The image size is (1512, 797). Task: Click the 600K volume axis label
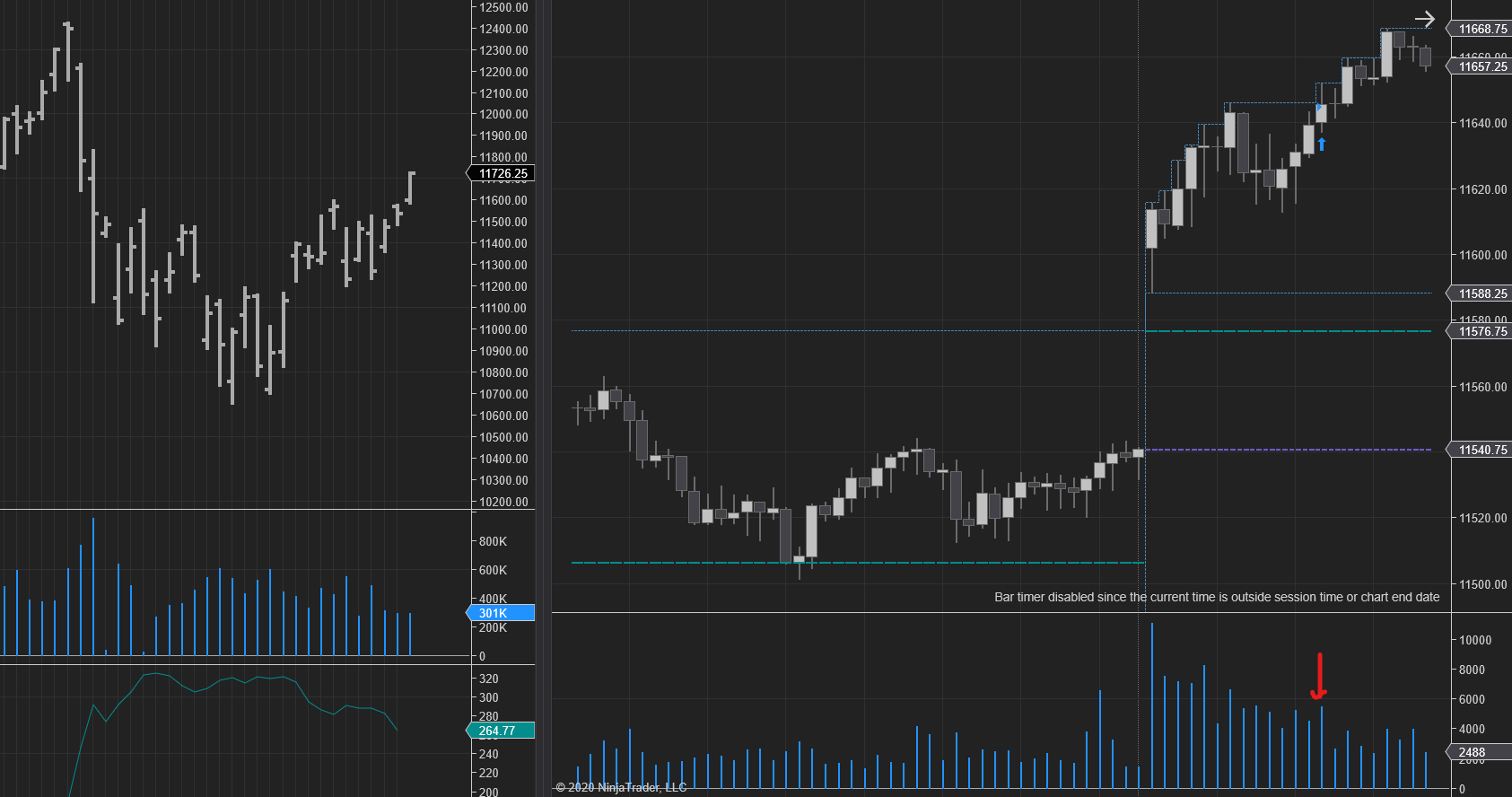[x=493, y=570]
